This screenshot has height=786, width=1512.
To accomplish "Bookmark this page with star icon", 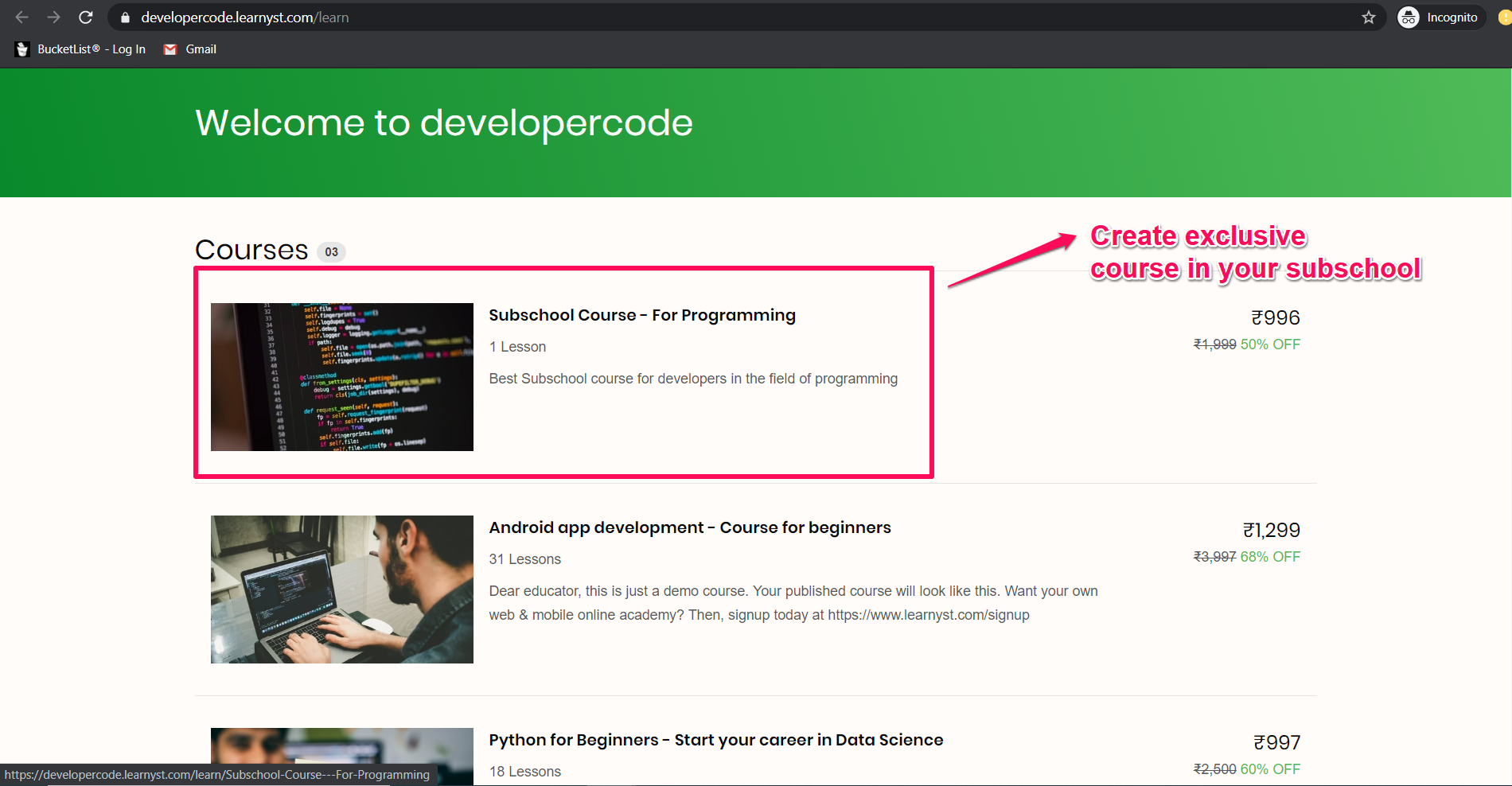I will 1368,18.
